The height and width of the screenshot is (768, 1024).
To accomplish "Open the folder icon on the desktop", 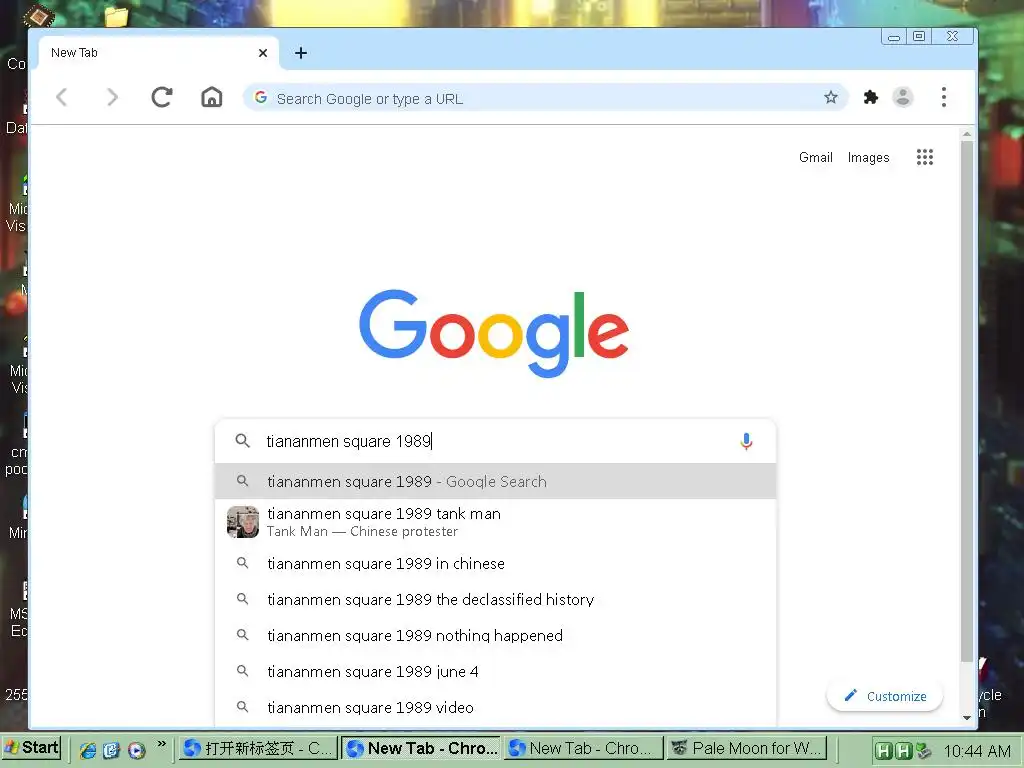I will click(x=116, y=16).
